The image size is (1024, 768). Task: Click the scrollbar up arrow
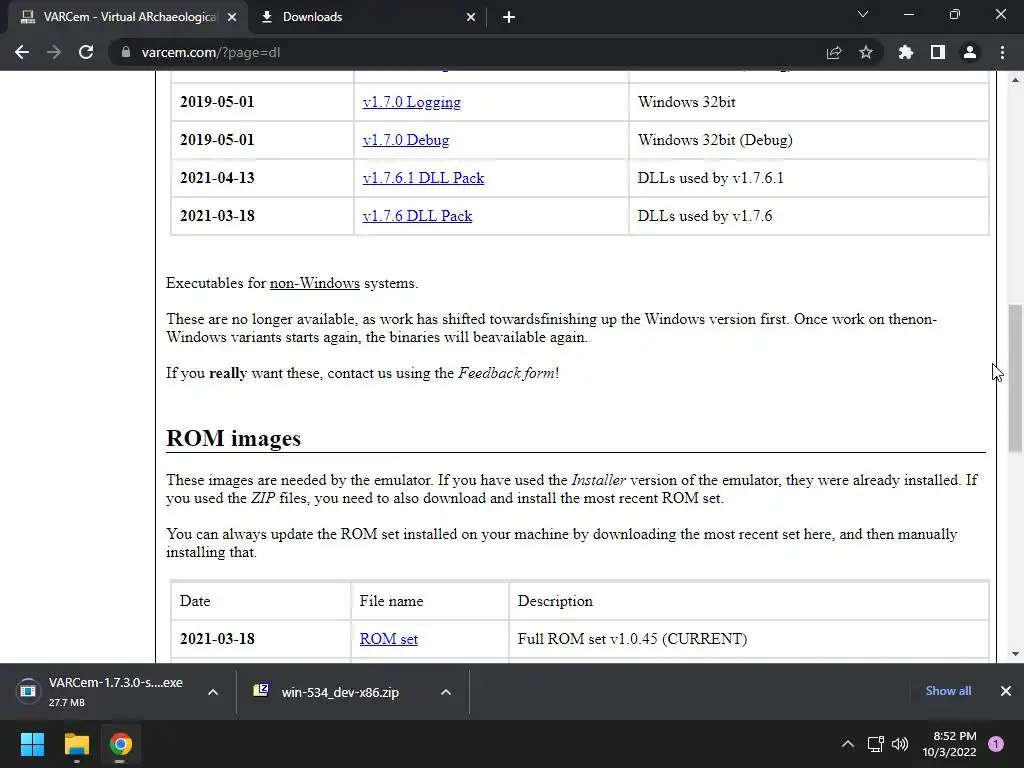click(1015, 80)
